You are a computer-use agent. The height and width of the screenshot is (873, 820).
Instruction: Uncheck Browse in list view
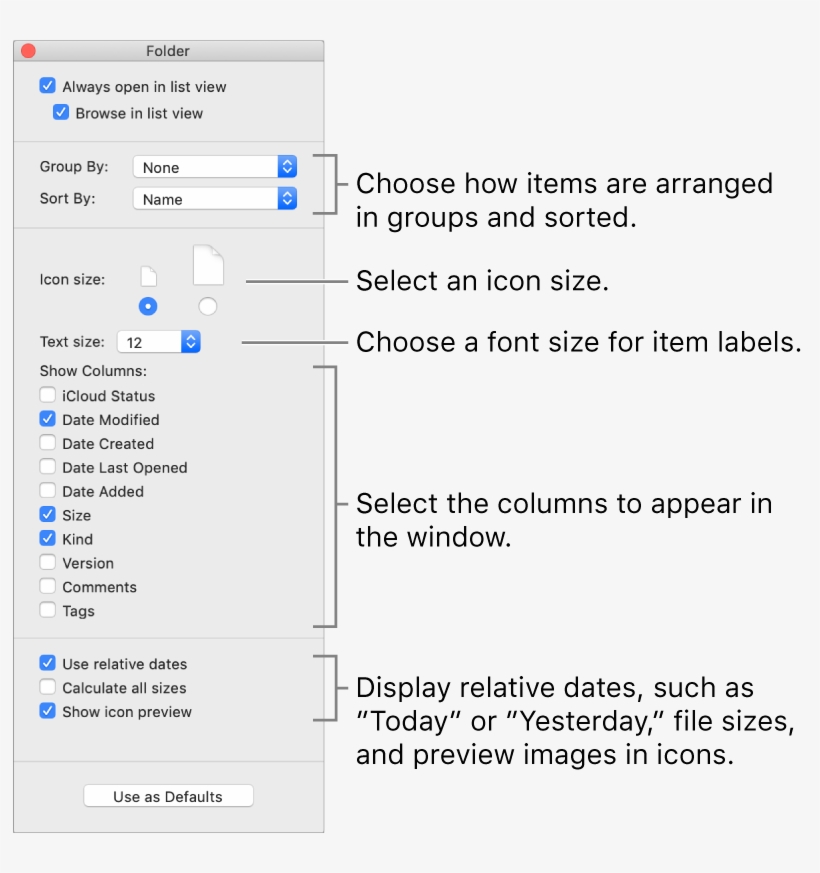[61, 113]
